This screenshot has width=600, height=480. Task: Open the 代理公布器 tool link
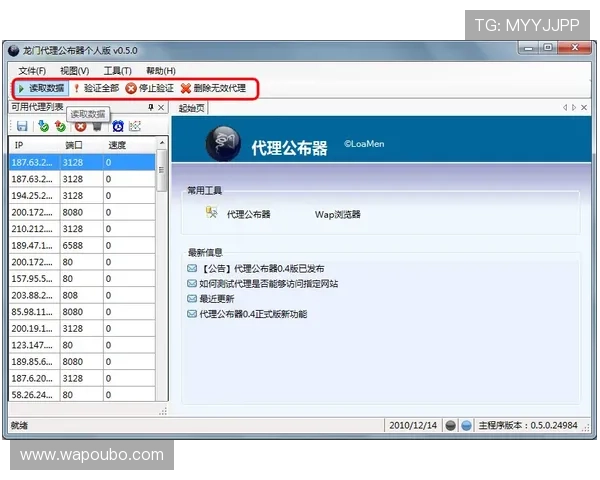(x=249, y=214)
